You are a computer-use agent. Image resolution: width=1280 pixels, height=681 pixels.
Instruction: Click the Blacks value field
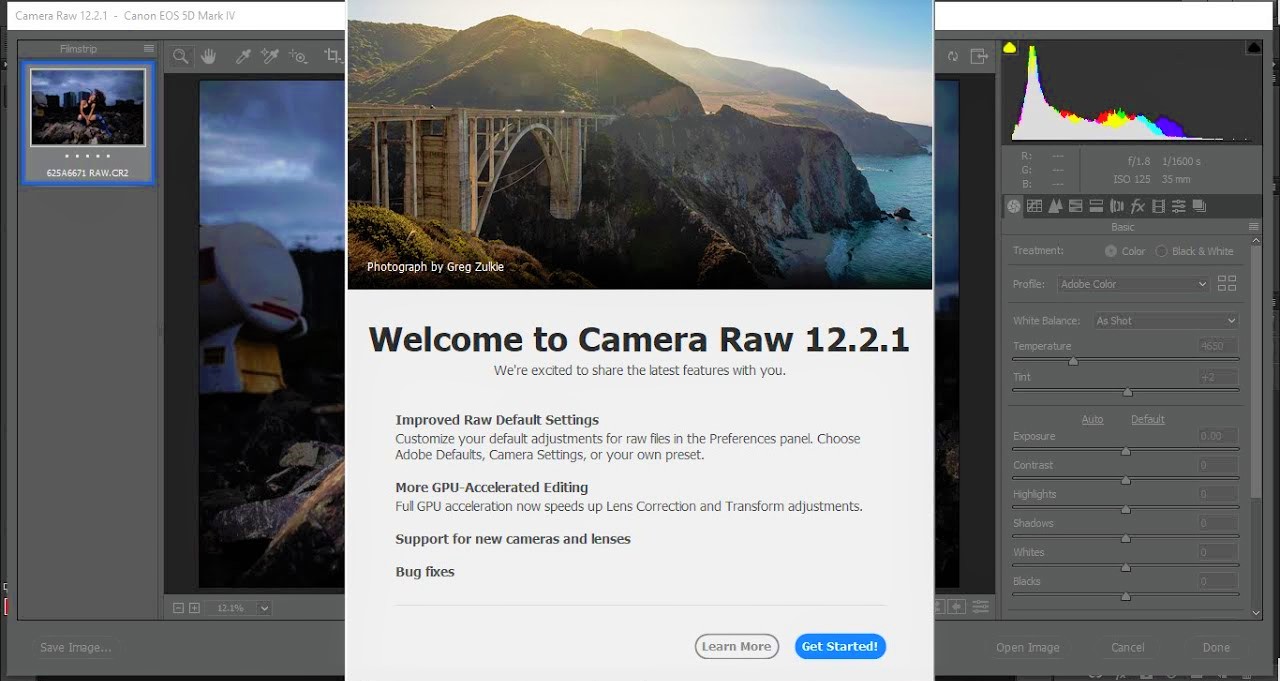(1218, 581)
